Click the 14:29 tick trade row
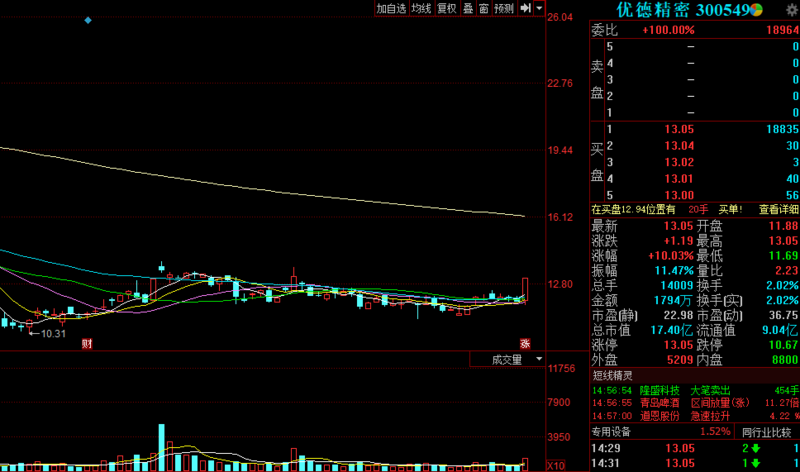This screenshot has width=800, height=472. tap(695, 448)
